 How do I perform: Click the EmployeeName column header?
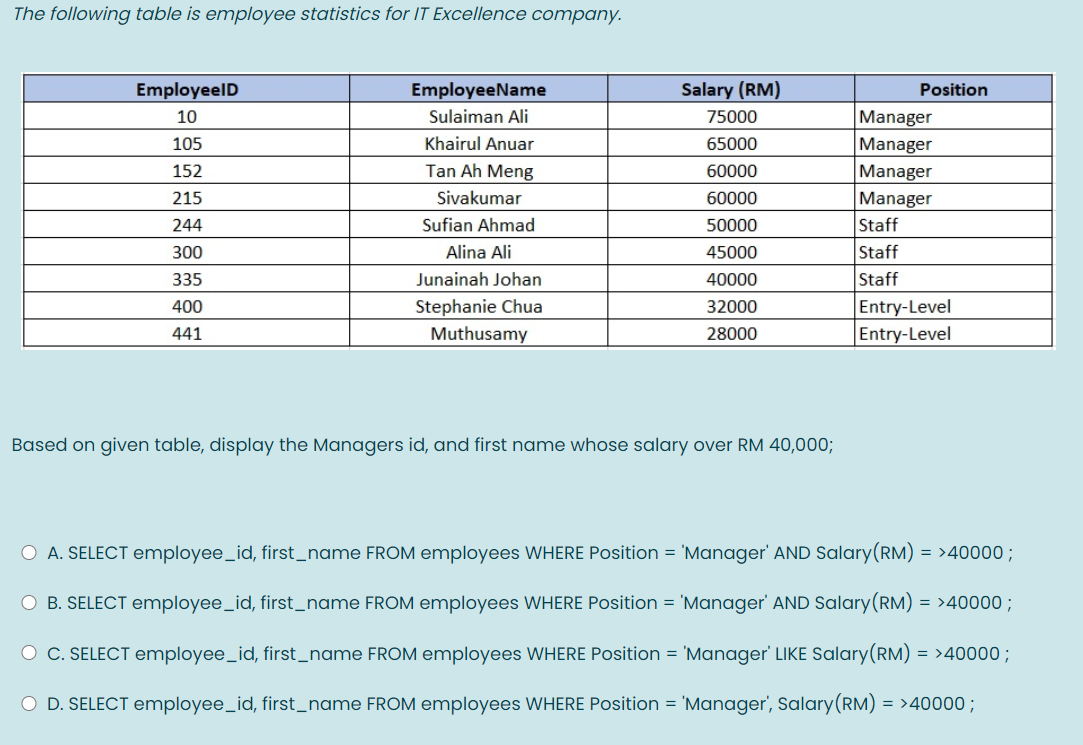click(479, 89)
